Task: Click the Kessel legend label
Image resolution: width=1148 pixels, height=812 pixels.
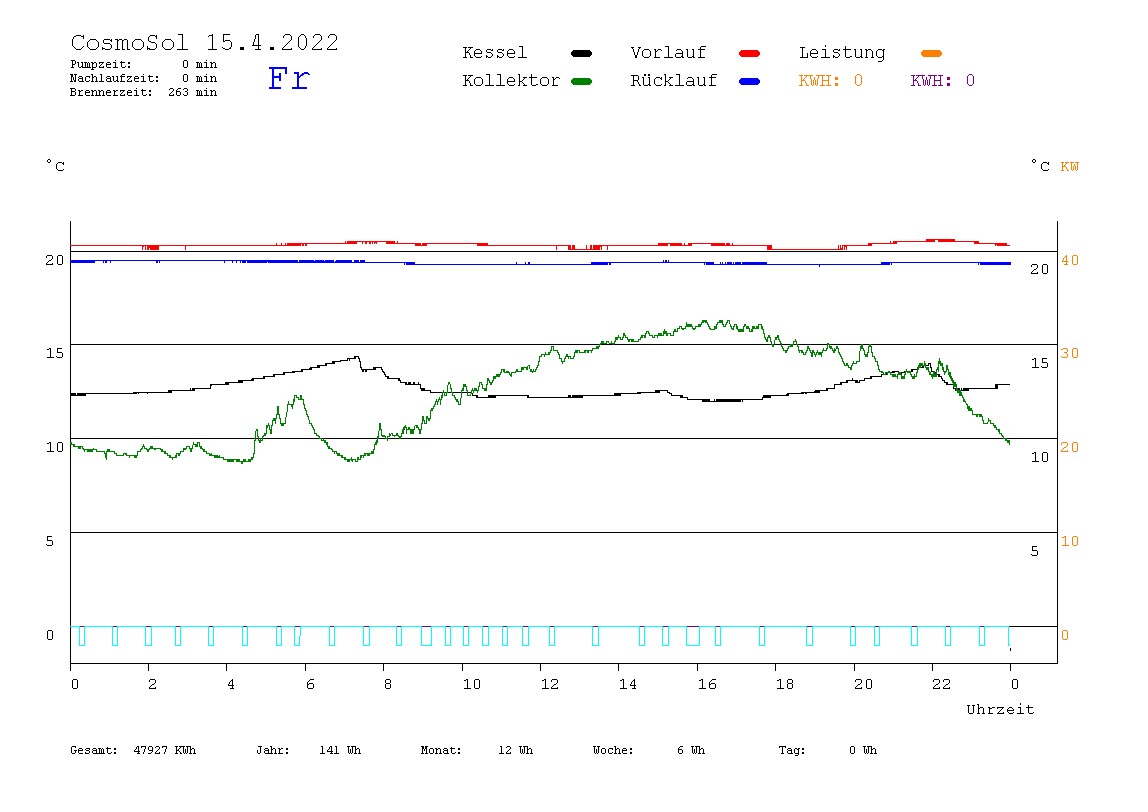Action: pos(494,53)
